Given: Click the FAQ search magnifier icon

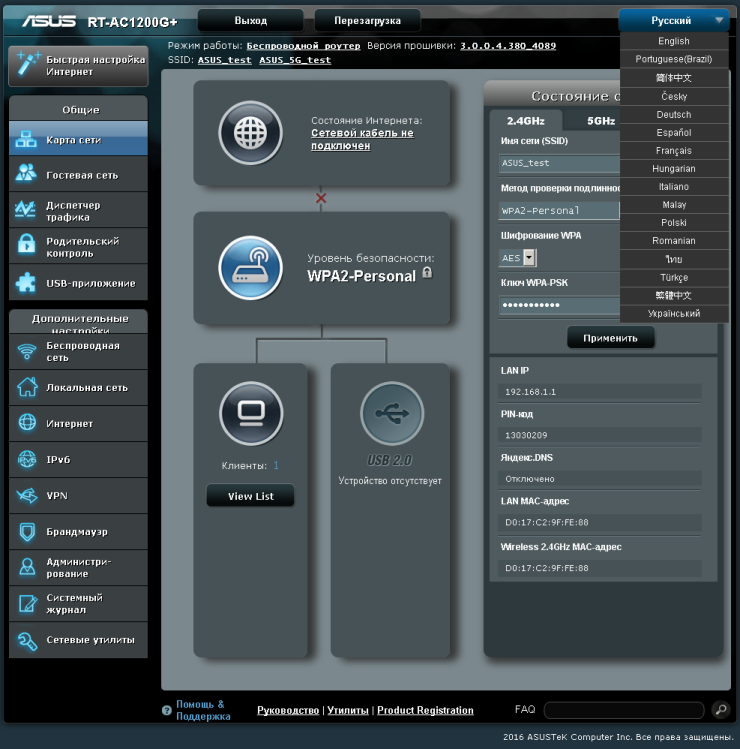Looking at the screenshot, I should [721, 709].
